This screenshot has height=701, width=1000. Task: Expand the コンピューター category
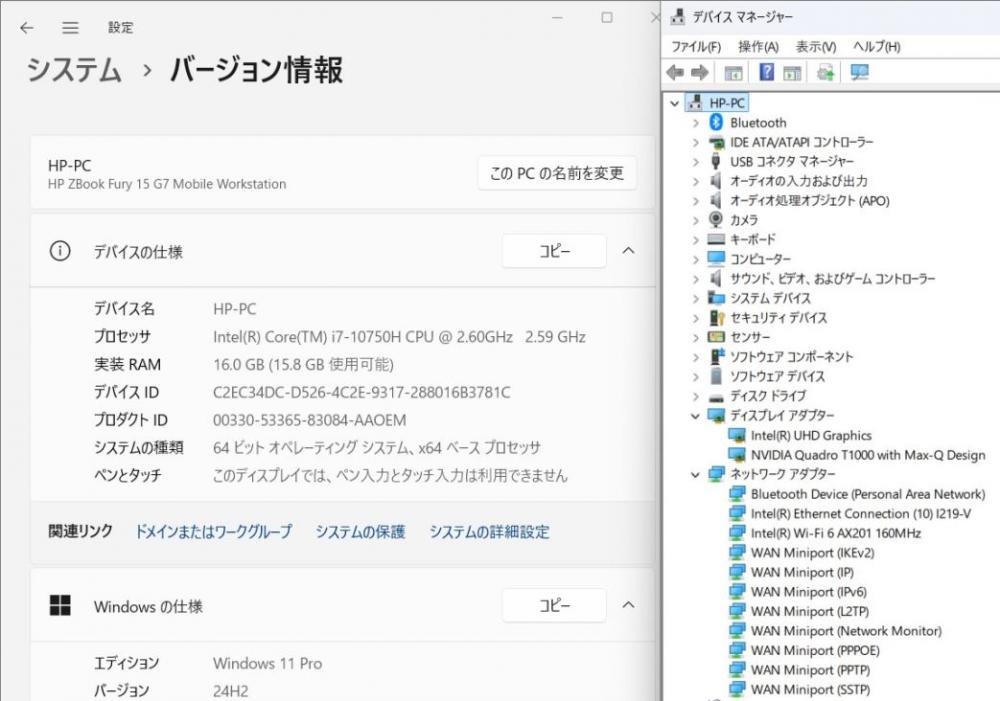coord(696,260)
